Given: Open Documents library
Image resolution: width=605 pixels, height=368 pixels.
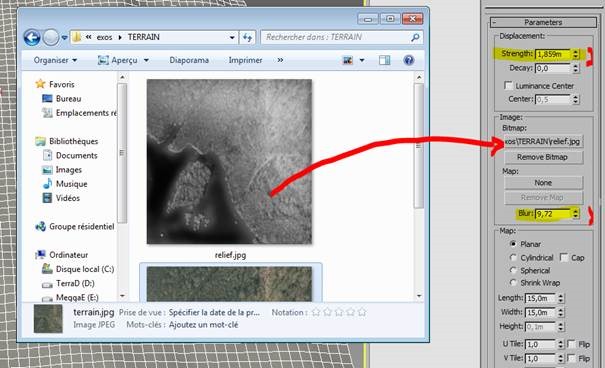Looking at the screenshot, I should (x=76, y=155).
